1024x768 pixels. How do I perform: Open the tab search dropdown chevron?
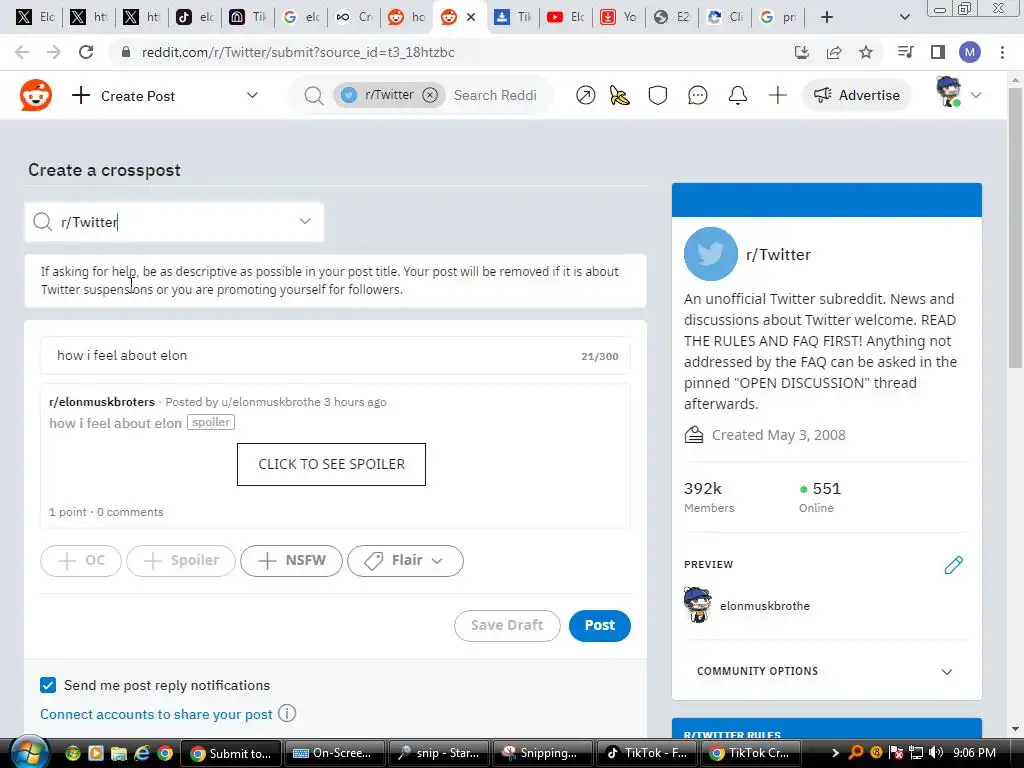[x=905, y=17]
